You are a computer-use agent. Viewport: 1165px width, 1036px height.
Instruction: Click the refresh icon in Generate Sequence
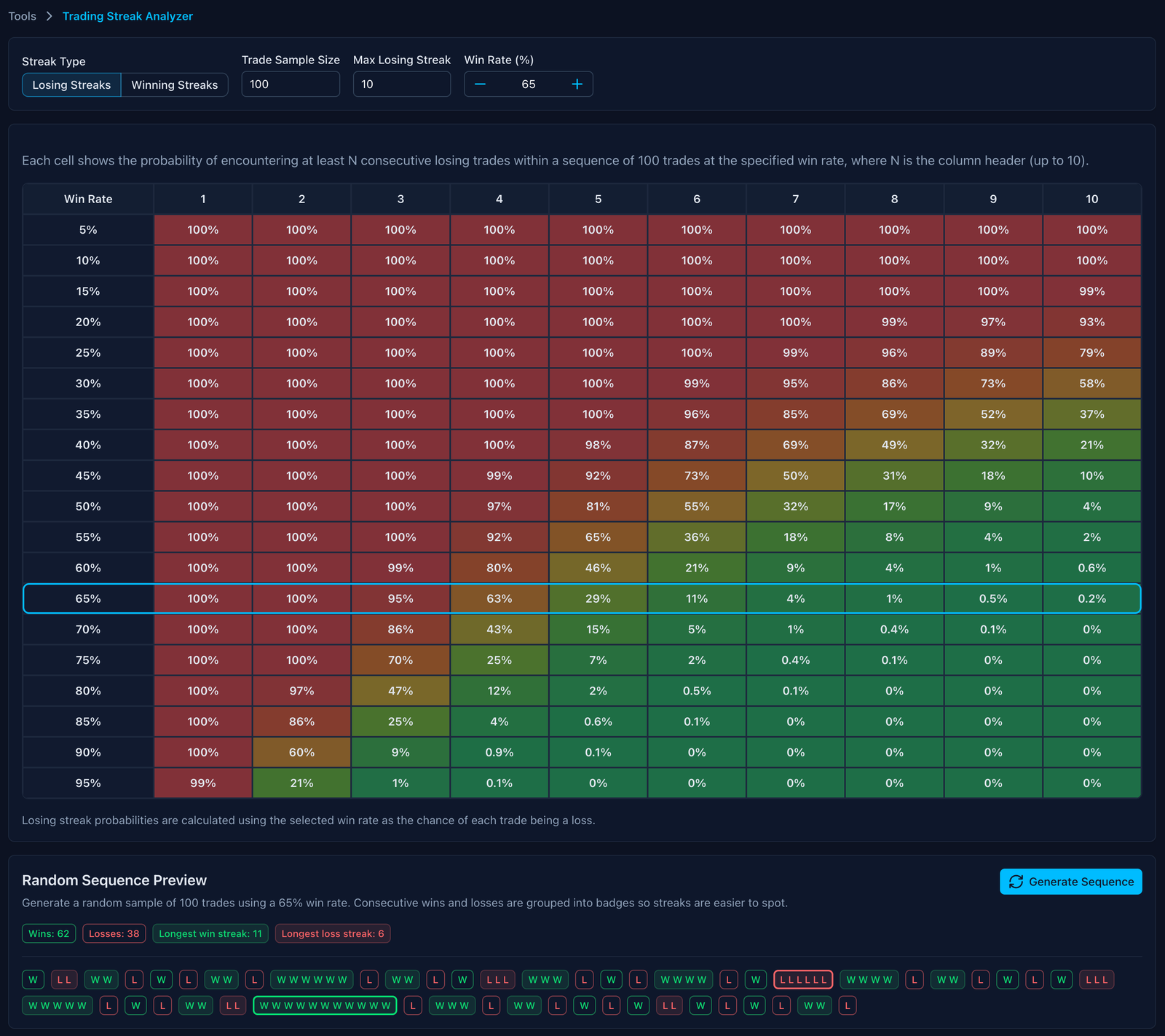(1016, 882)
